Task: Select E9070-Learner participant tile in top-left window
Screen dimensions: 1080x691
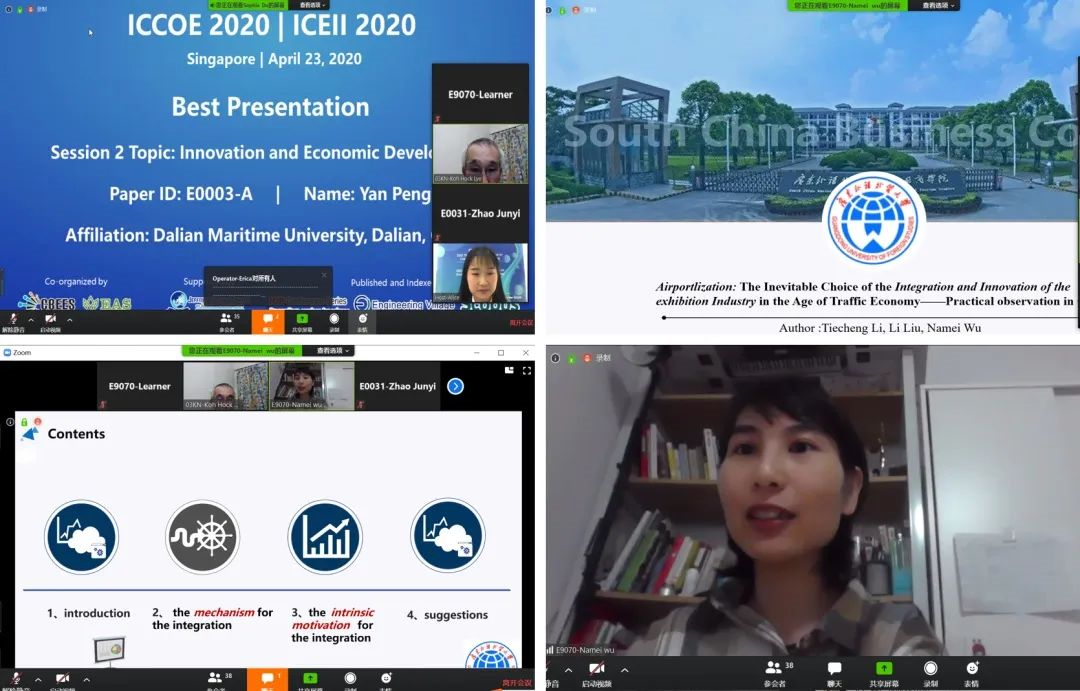Action: pyautogui.click(x=480, y=94)
